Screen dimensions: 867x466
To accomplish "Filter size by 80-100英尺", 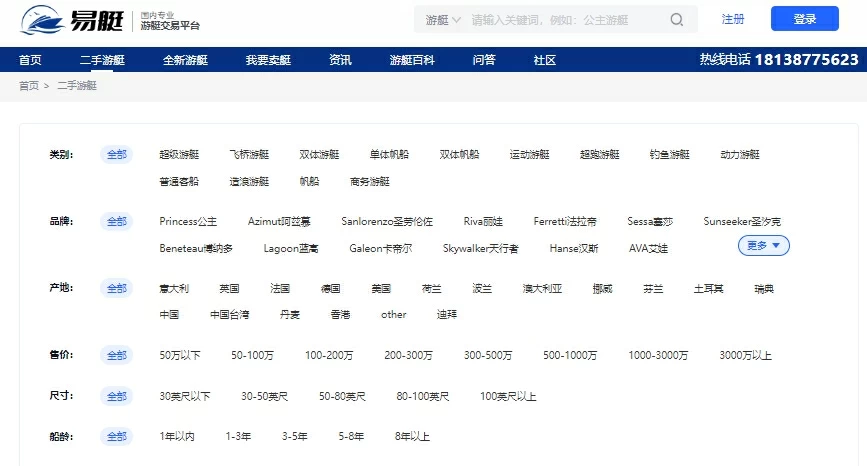I will point(422,396).
